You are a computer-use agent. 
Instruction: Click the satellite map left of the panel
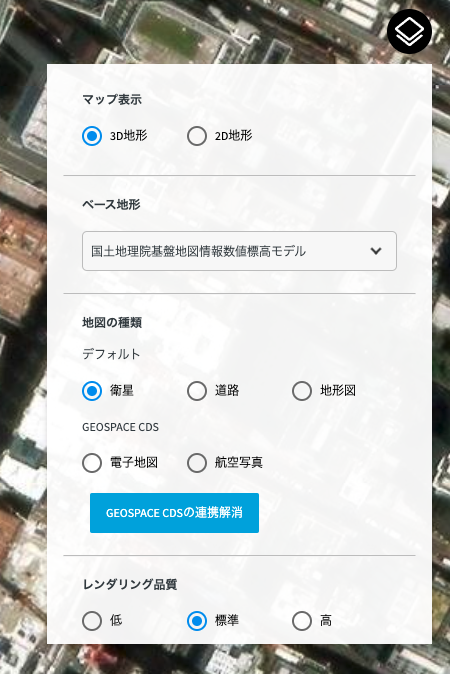23,344
